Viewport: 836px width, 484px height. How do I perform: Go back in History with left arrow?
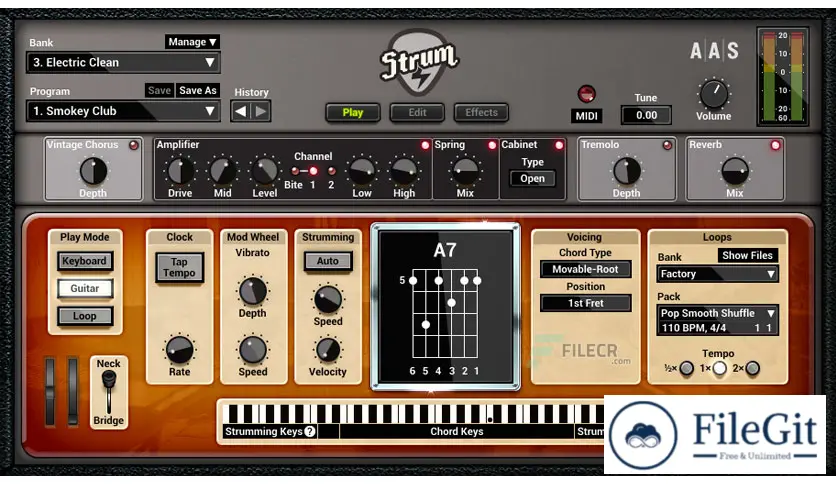(240, 111)
